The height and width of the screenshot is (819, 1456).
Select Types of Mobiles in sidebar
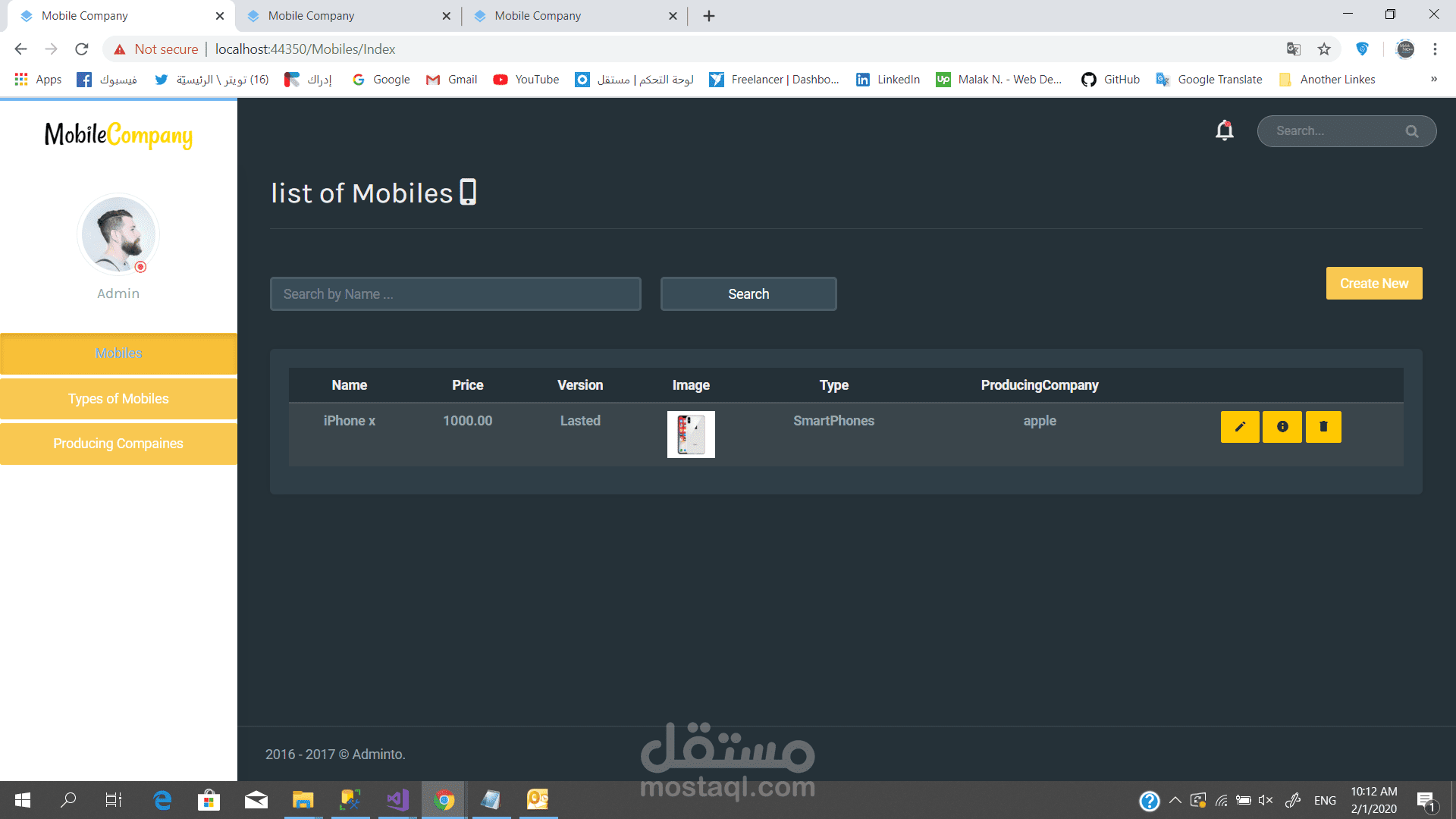[118, 399]
